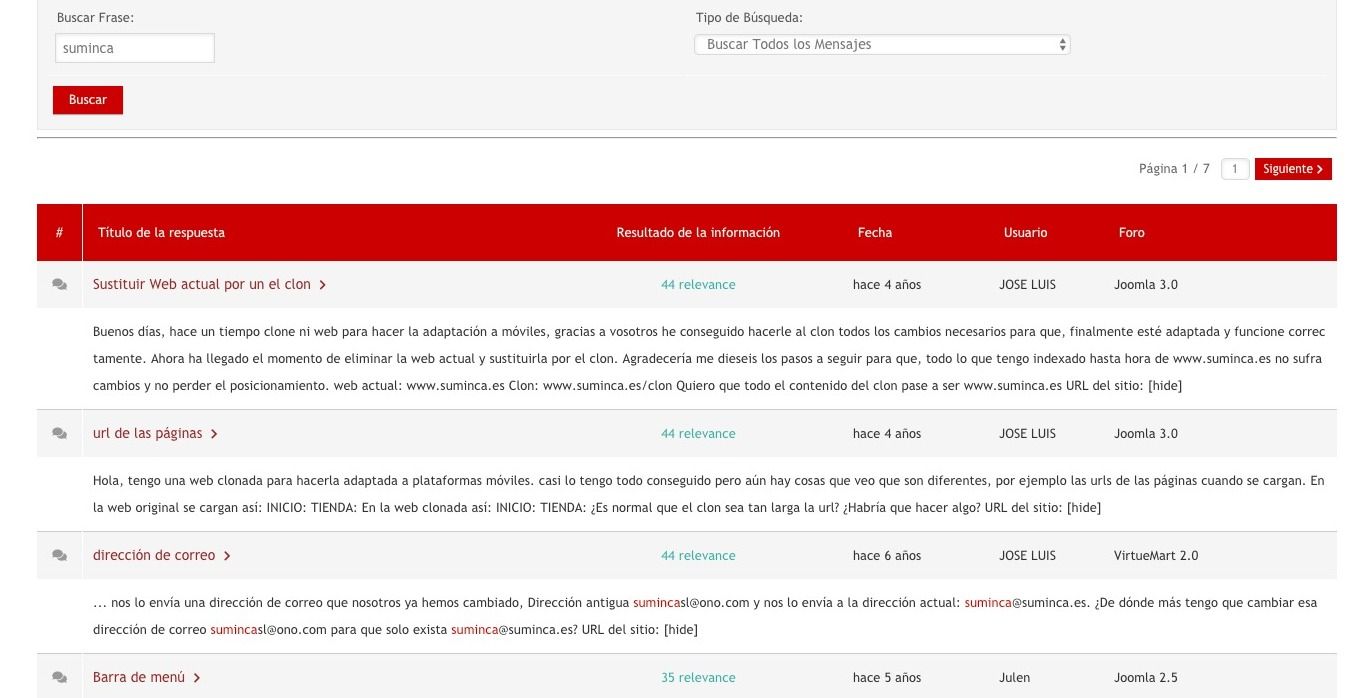Click 'Resultado de la información' column header
This screenshot has width=1355, height=698.
698,233
